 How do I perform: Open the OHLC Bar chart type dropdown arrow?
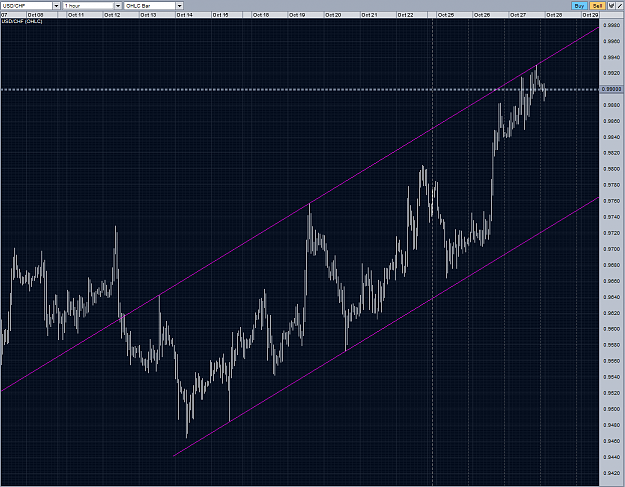(179, 6)
